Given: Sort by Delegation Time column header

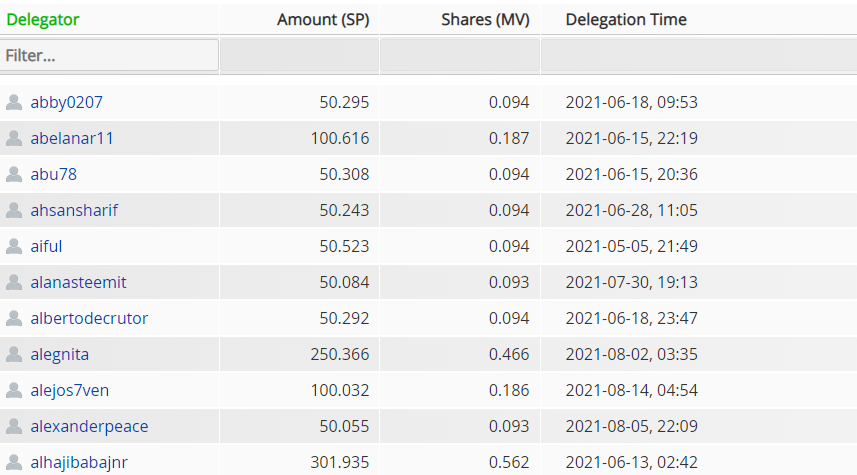Looking at the screenshot, I should (x=626, y=19).
